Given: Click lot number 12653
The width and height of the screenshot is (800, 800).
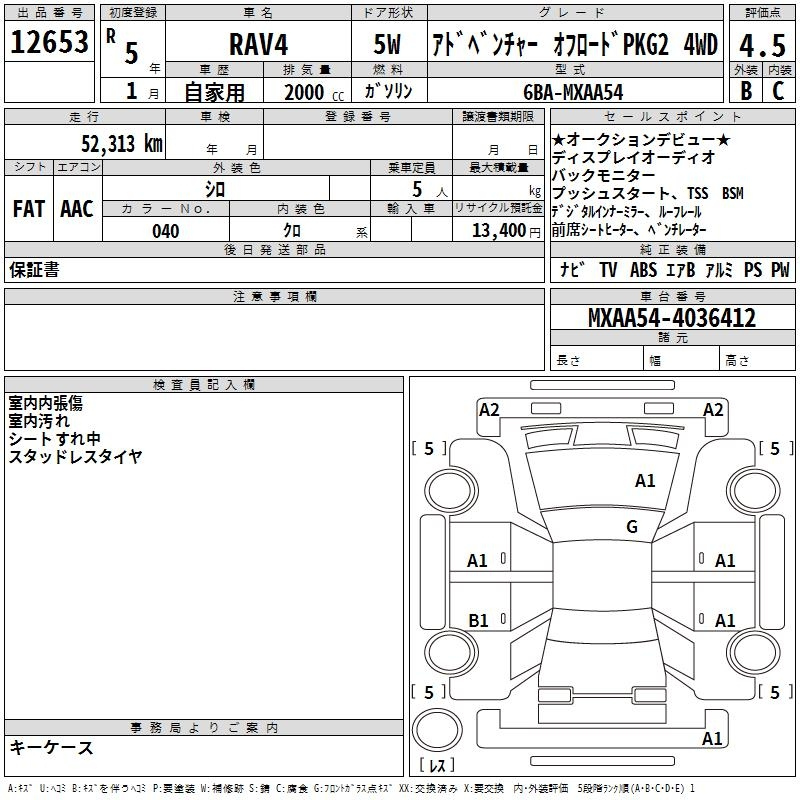Looking at the screenshot, I should tap(49, 42).
